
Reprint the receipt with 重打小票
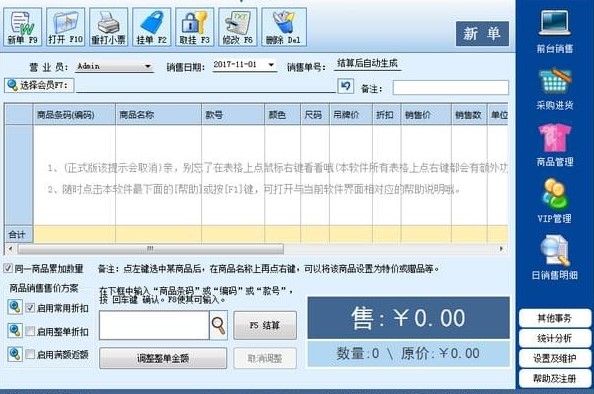tap(109, 27)
